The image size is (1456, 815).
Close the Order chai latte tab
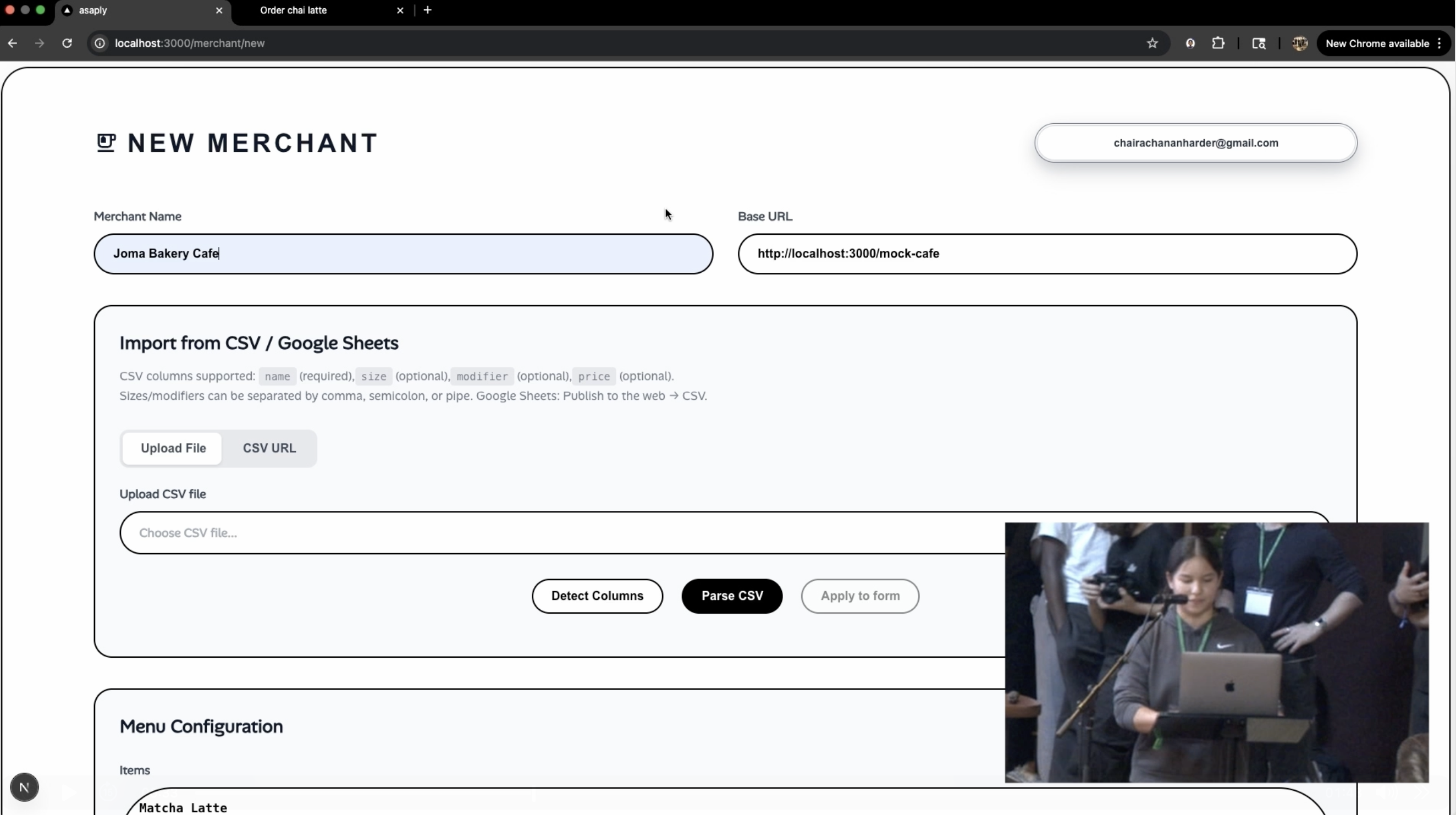(x=400, y=10)
